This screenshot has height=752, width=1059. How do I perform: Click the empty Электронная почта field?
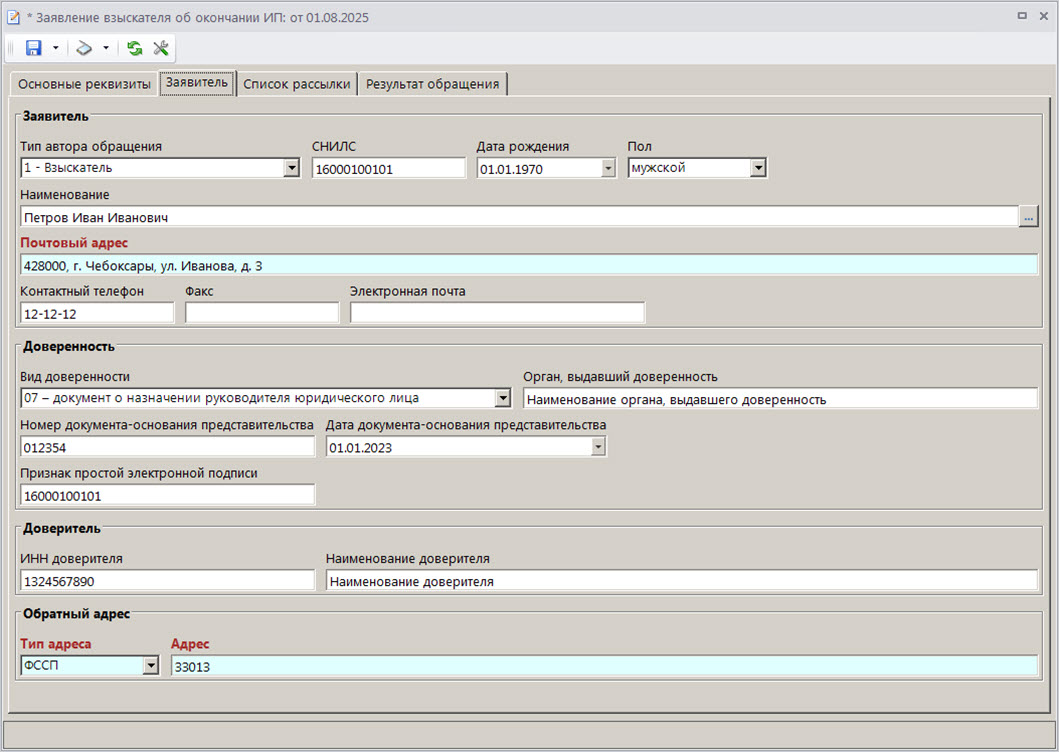tap(497, 314)
